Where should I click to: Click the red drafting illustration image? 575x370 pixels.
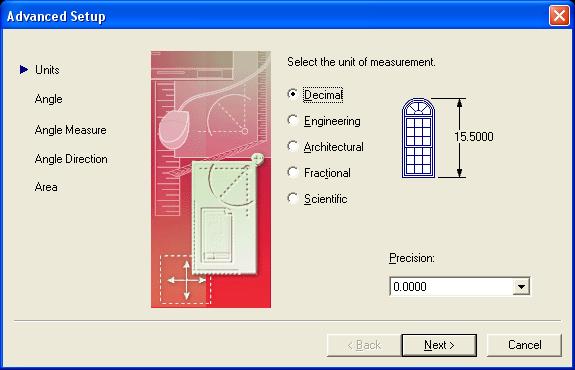click(x=211, y=179)
